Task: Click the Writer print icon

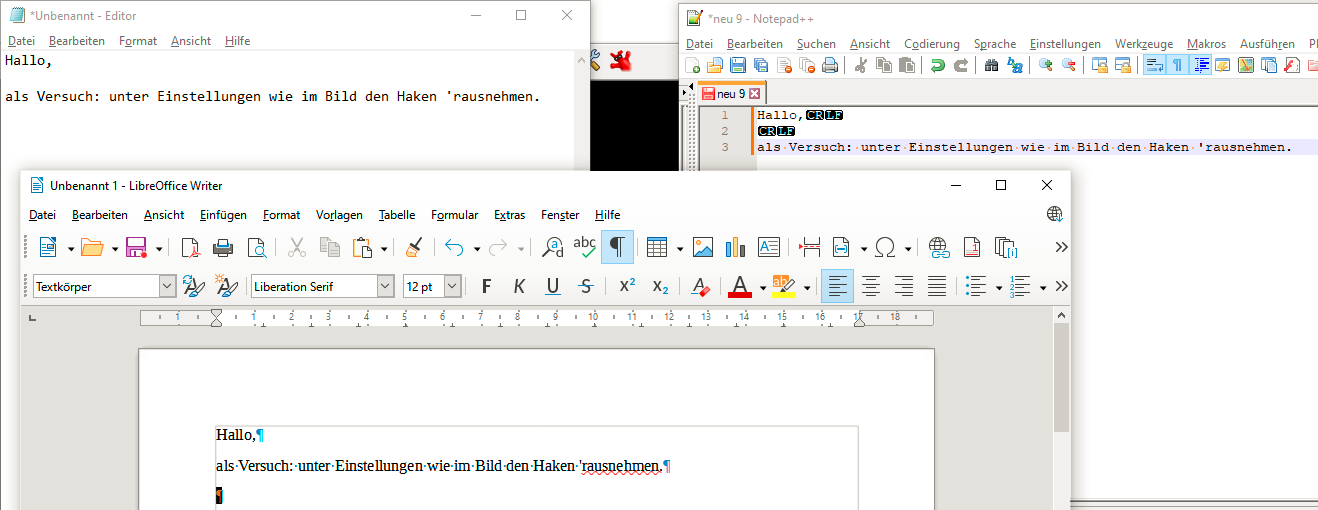Action: (223, 247)
